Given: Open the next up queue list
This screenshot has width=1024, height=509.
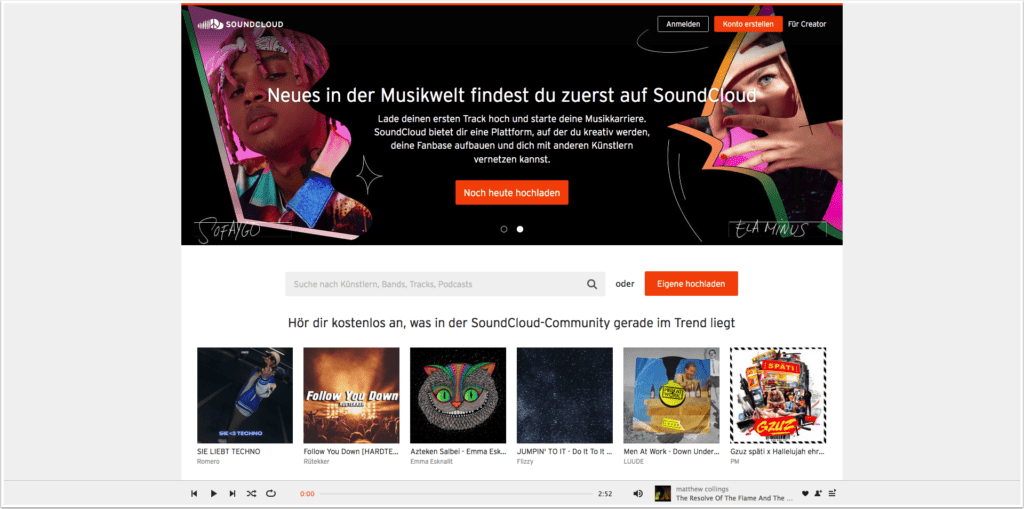Looking at the screenshot, I should 832,493.
